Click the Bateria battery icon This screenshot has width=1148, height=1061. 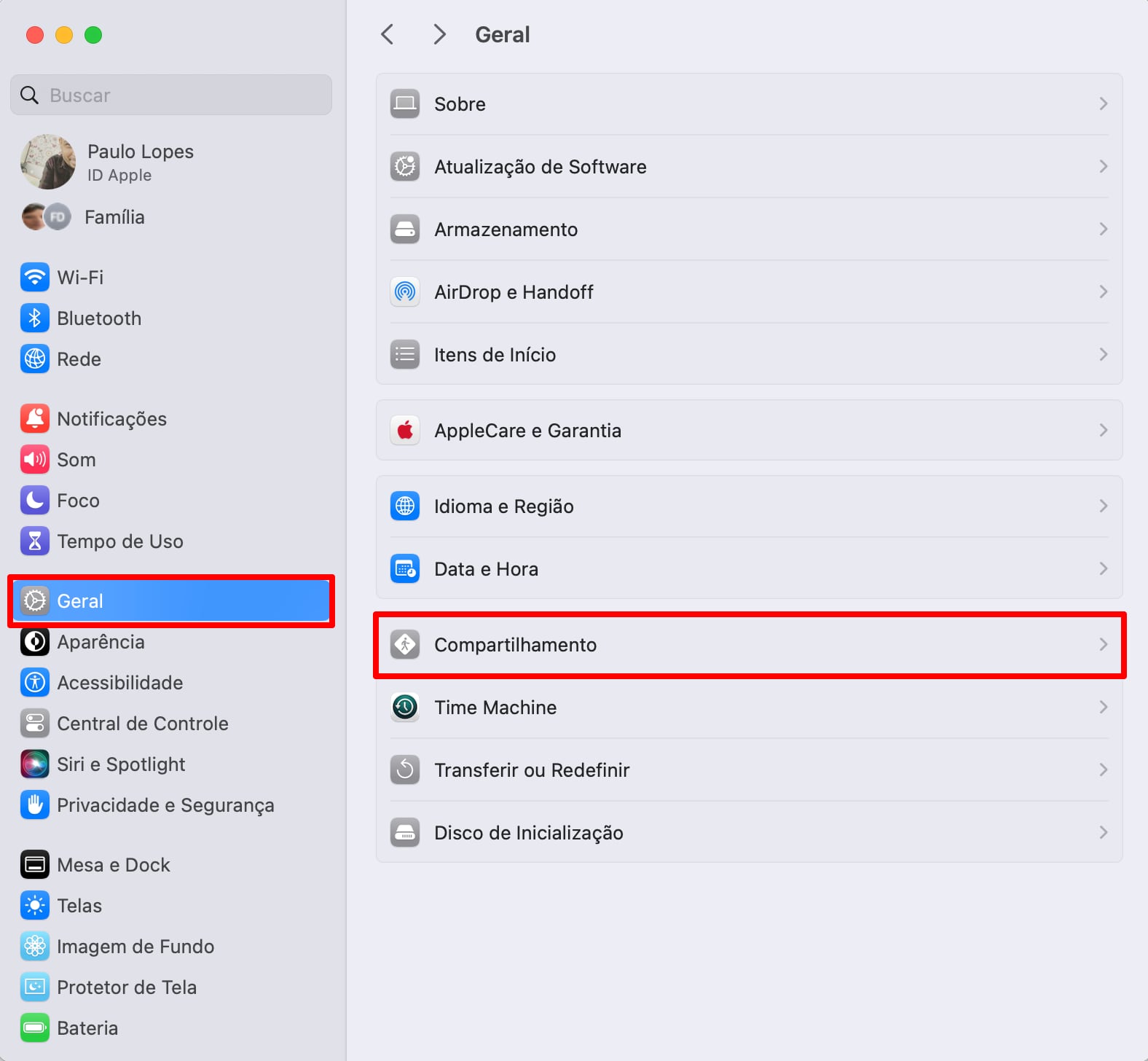click(34, 1028)
